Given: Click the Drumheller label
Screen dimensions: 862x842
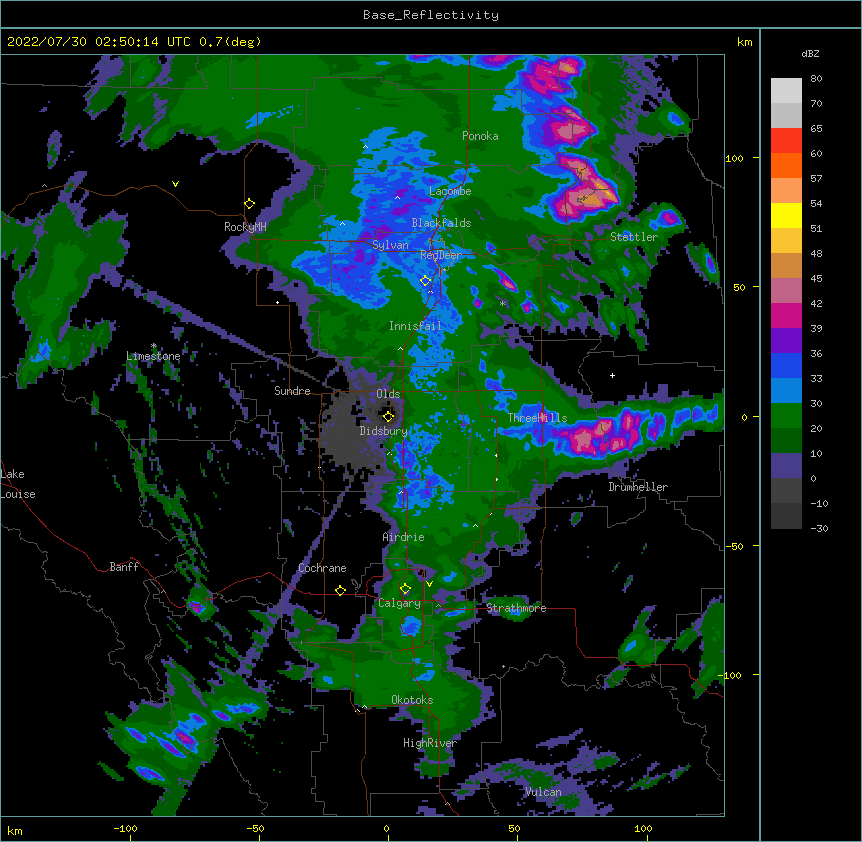Looking at the screenshot, I should tap(638, 487).
